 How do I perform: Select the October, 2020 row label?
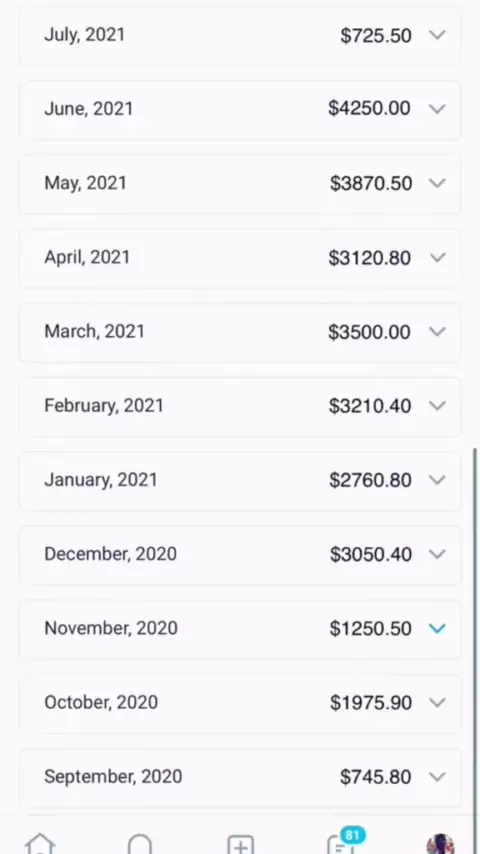tap(101, 702)
